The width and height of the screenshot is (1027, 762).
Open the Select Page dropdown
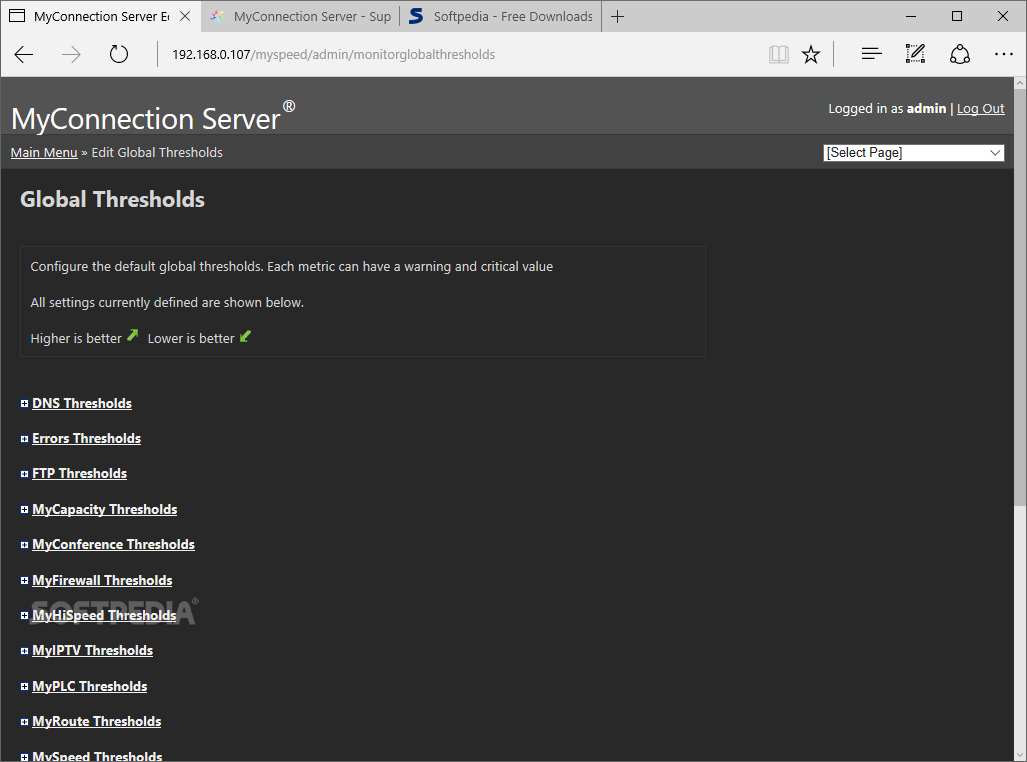(913, 153)
